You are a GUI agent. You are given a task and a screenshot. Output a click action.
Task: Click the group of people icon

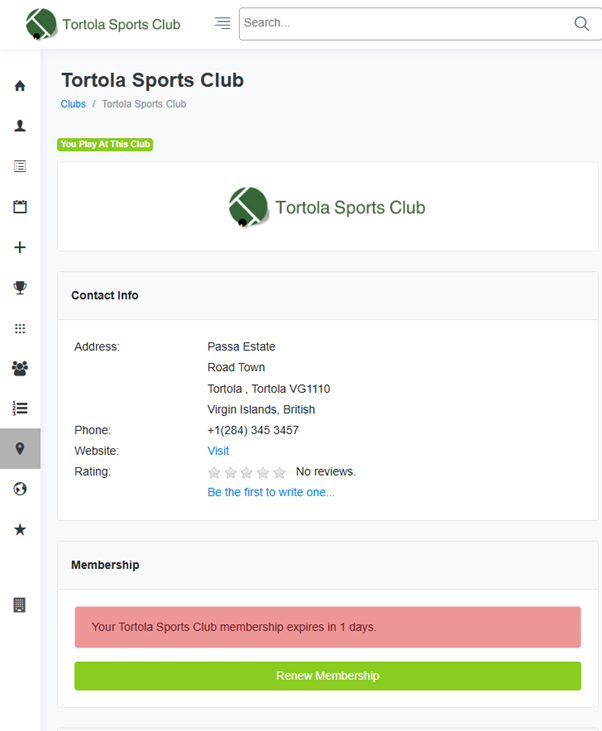(20, 368)
